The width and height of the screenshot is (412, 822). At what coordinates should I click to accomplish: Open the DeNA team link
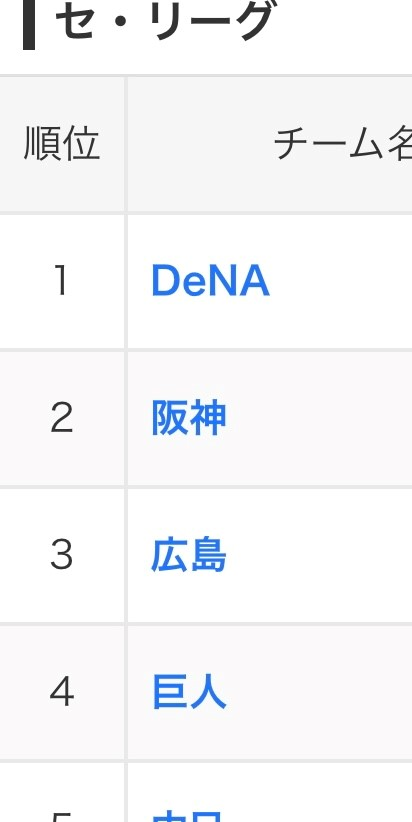(x=211, y=281)
